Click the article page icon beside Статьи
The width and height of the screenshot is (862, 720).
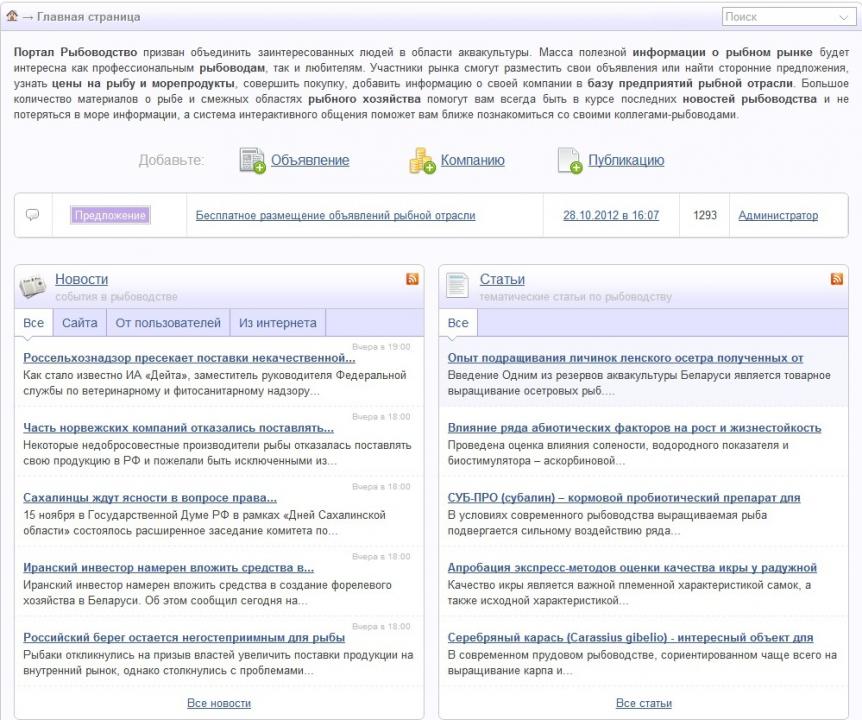pos(457,285)
